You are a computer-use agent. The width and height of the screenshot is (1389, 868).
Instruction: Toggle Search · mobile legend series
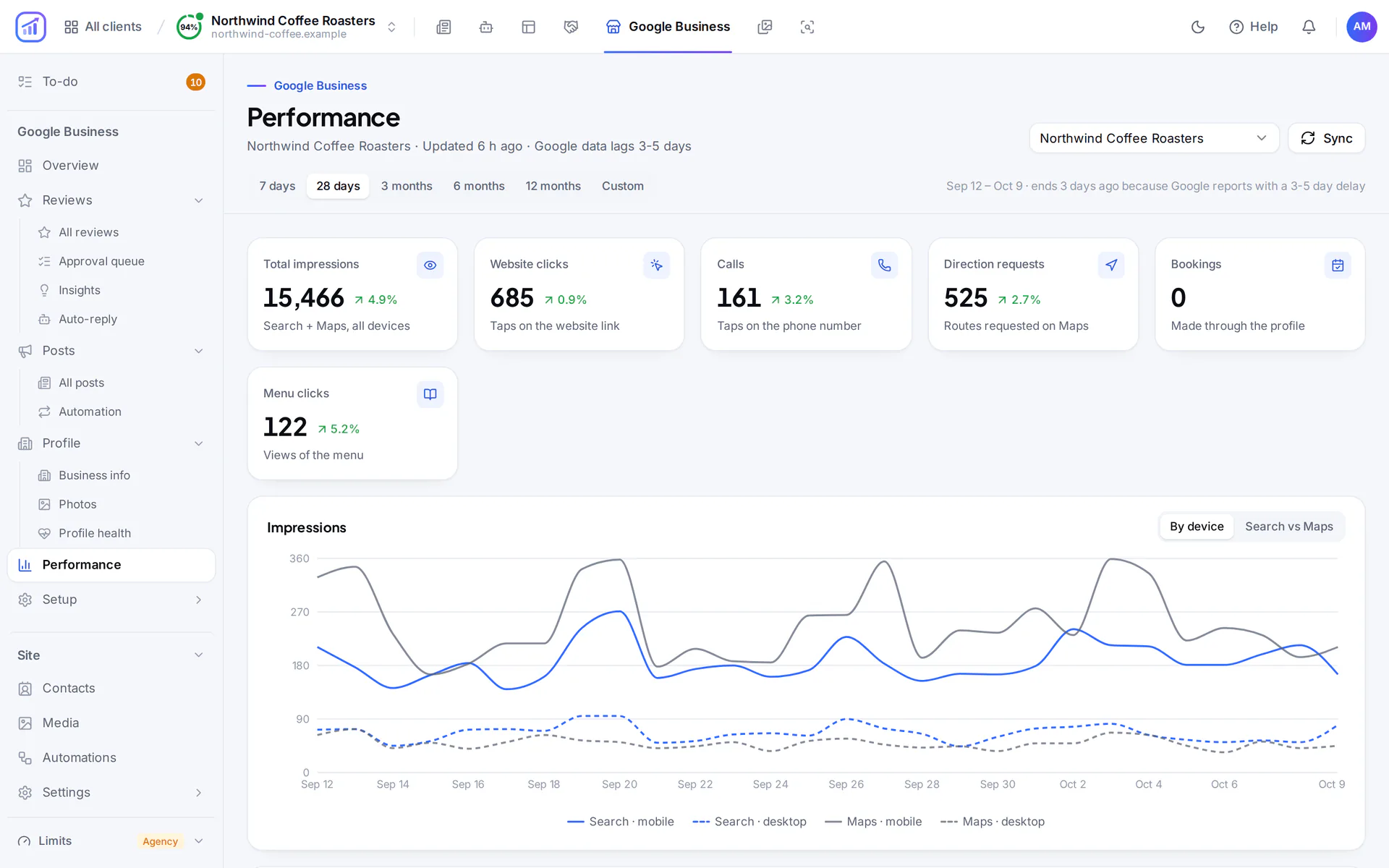621,822
